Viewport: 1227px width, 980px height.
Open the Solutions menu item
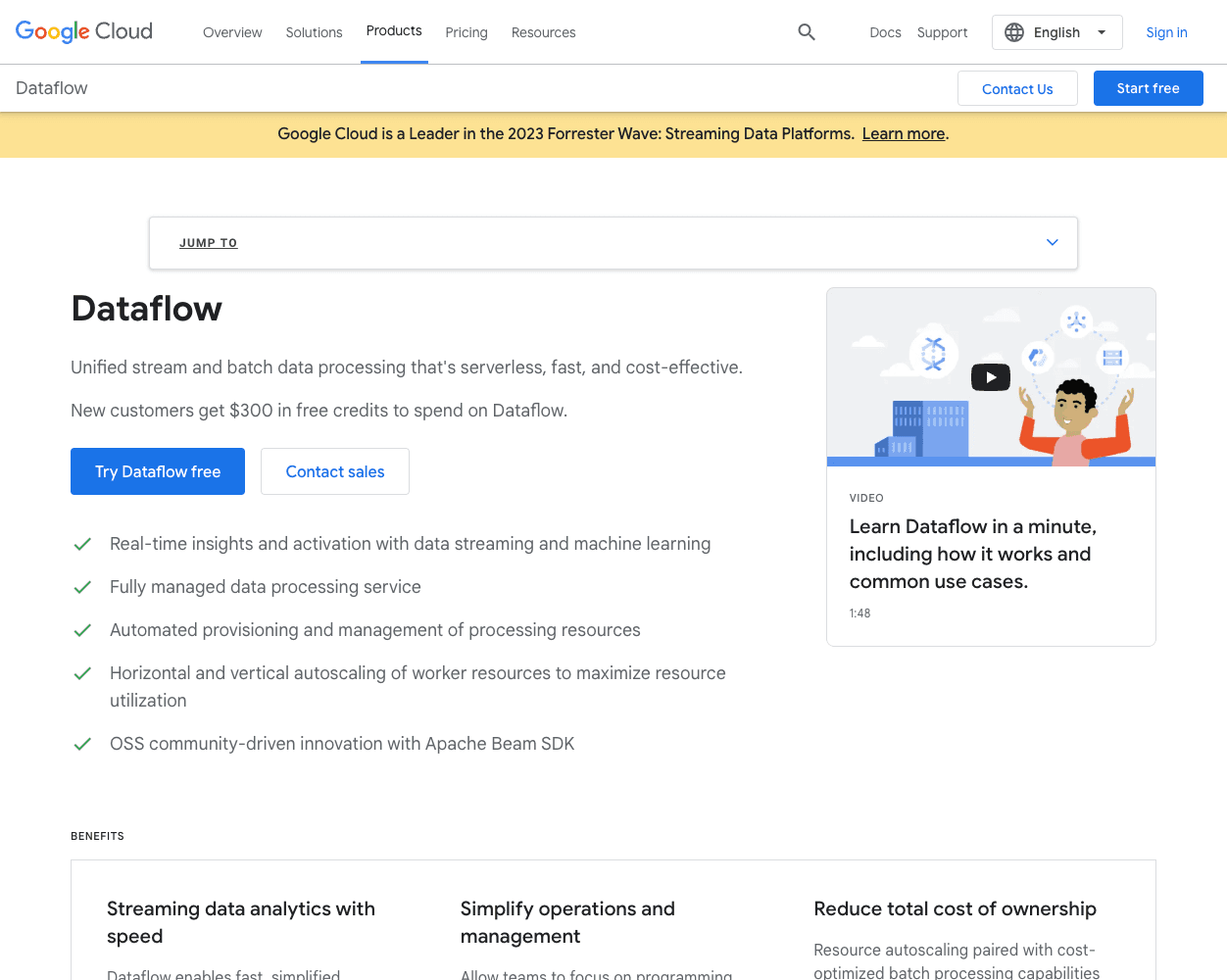(315, 32)
